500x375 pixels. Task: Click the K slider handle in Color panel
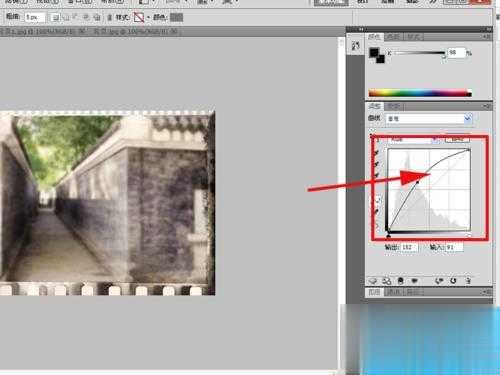pos(444,57)
